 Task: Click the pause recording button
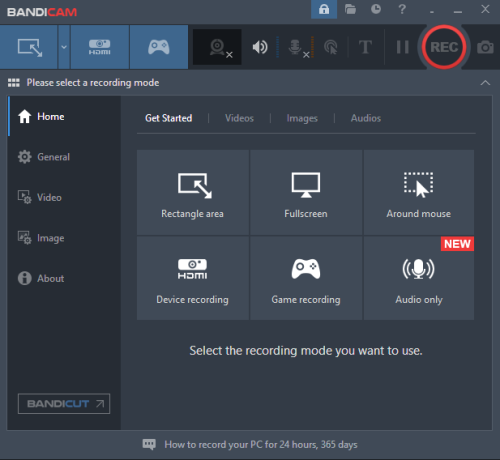coord(402,47)
